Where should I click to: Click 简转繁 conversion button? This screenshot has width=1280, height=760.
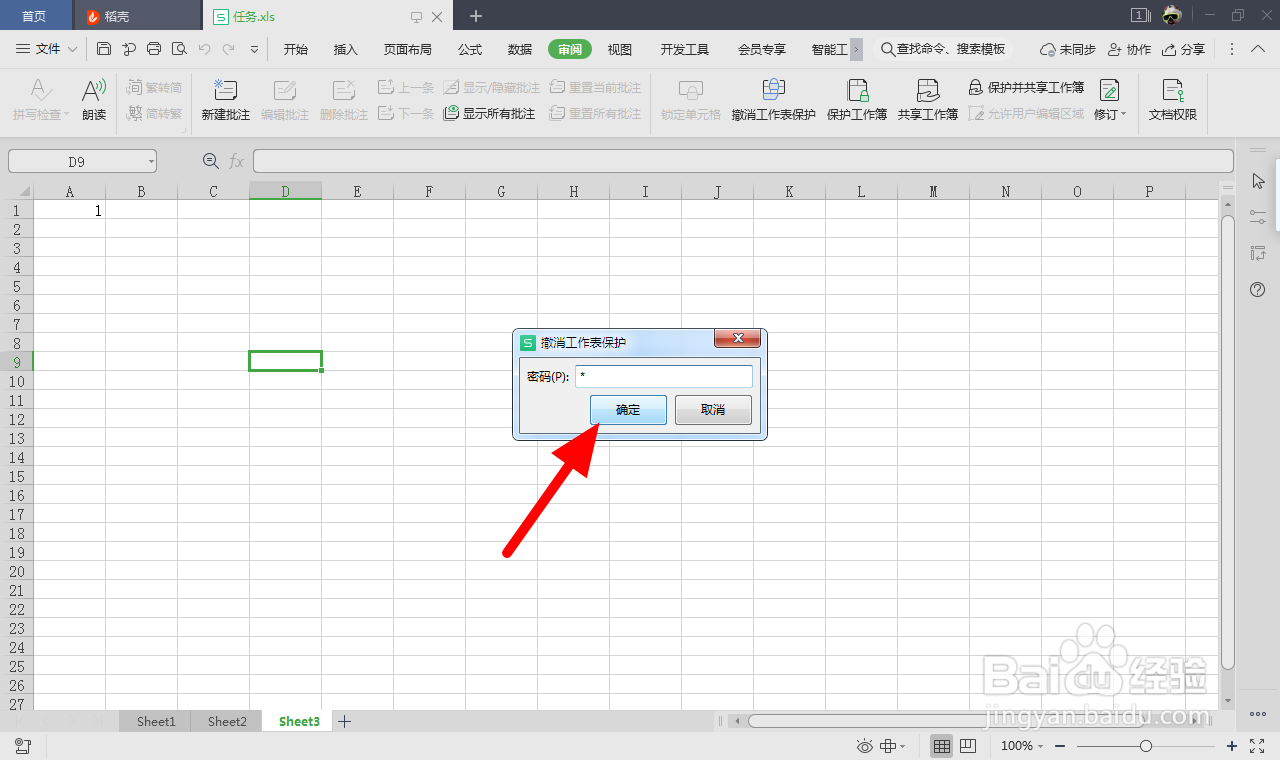tap(155, 114)
